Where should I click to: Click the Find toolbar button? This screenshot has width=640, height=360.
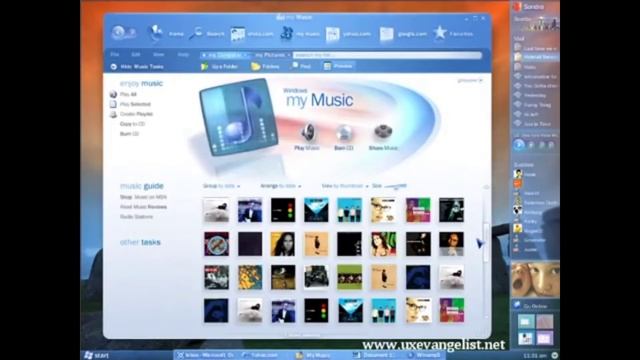301,66
